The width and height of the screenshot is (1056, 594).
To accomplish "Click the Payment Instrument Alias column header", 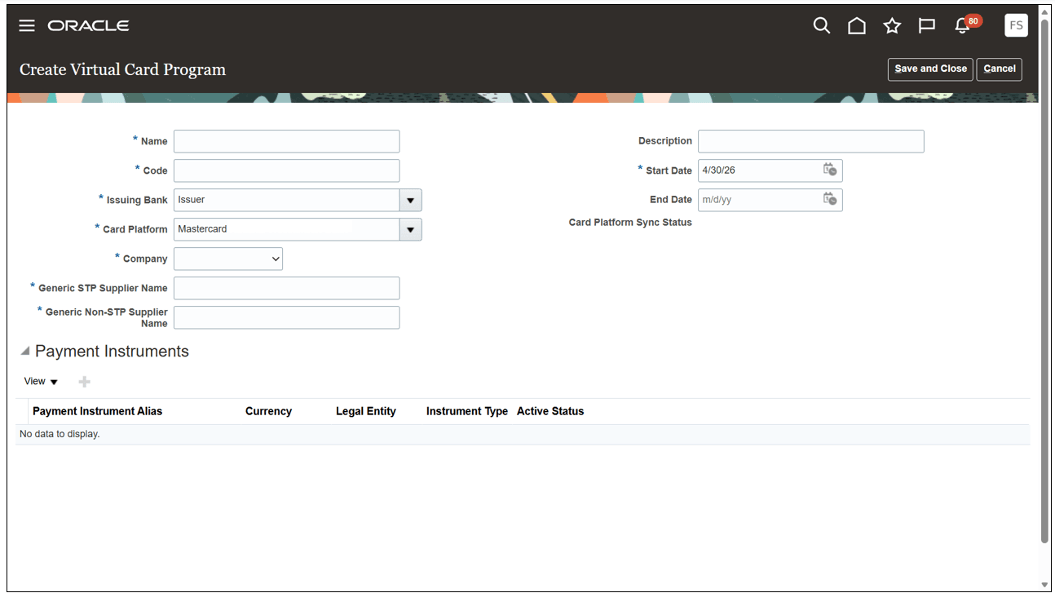I will pyautogui.click(x=98, y=411).
